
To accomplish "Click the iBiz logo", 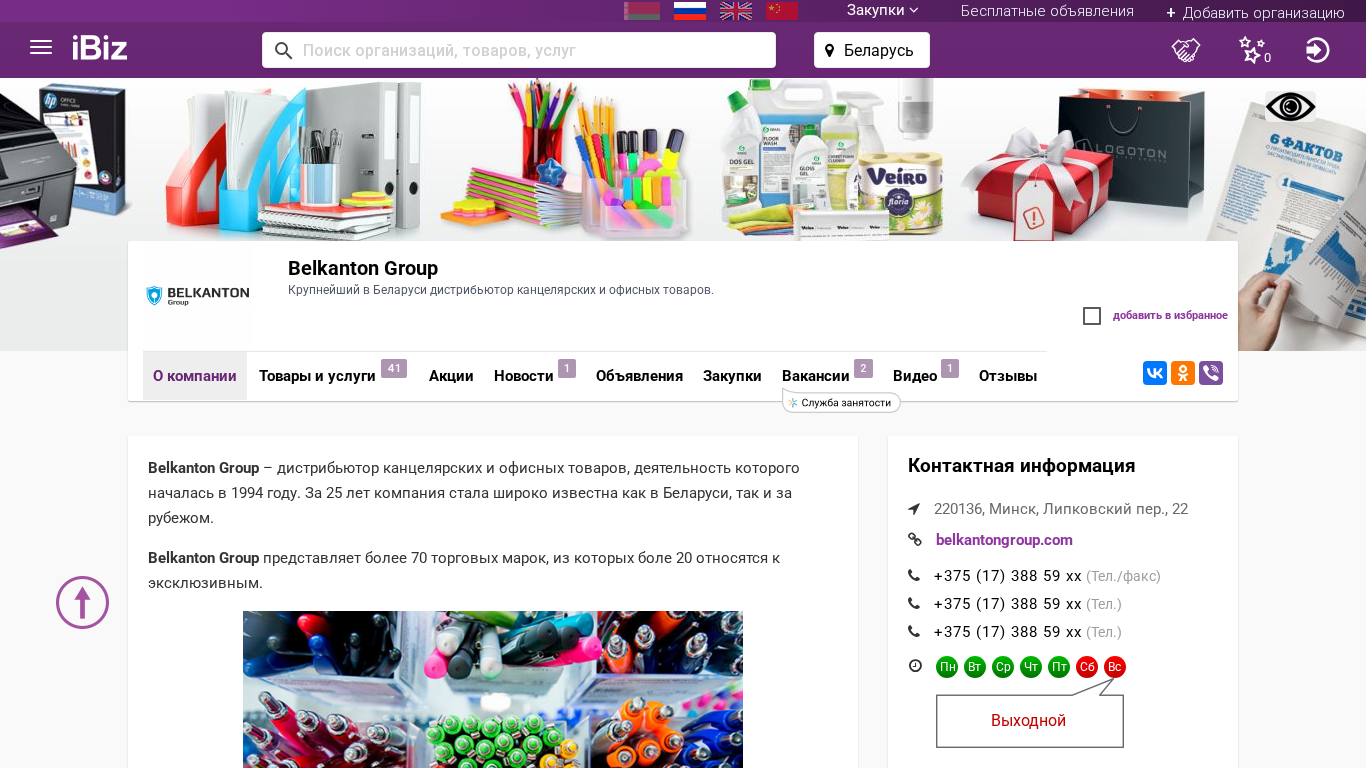I will click(100, 48).
